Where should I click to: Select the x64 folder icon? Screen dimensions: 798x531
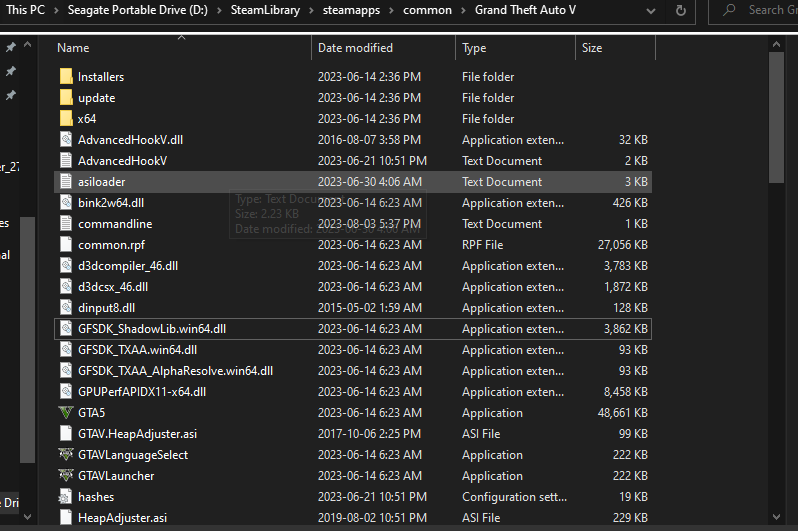(66, 119)
